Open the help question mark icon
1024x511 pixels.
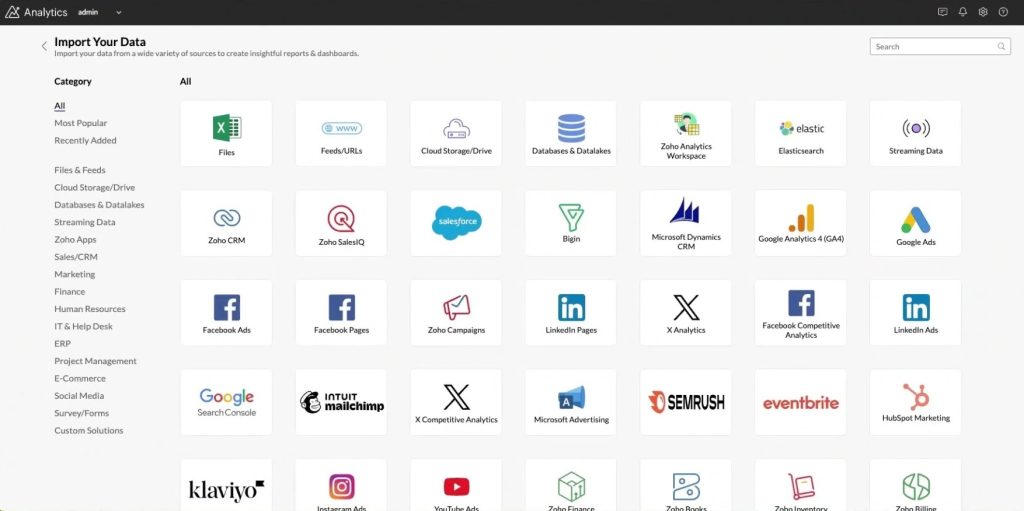pyautogui.click(x=1003, y=12)
